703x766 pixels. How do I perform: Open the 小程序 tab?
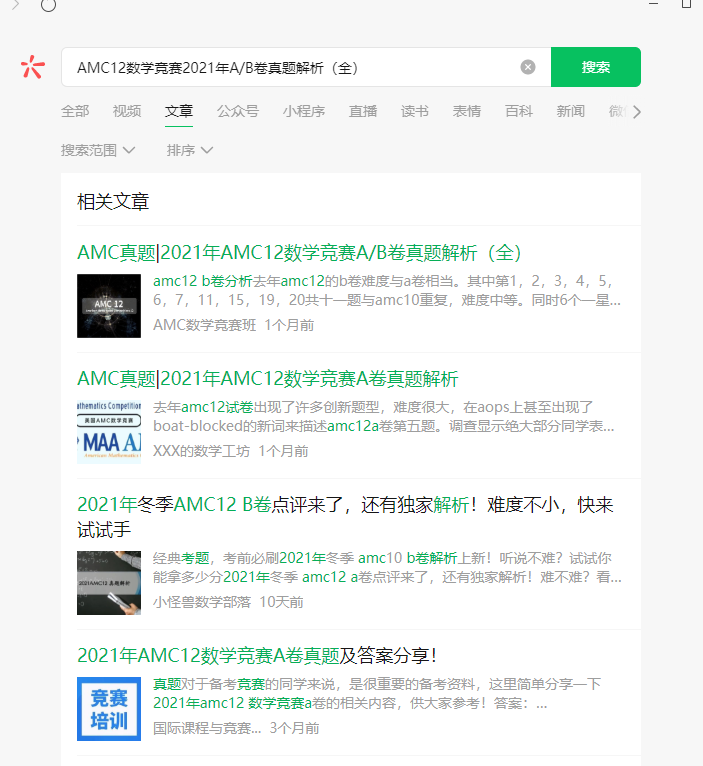(x=303, y=111)
